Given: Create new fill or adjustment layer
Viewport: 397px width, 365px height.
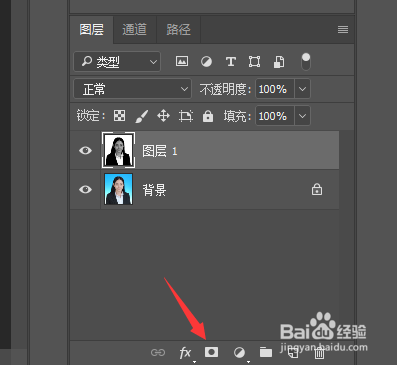Looking at the screenshot, I should click(239, 352).
